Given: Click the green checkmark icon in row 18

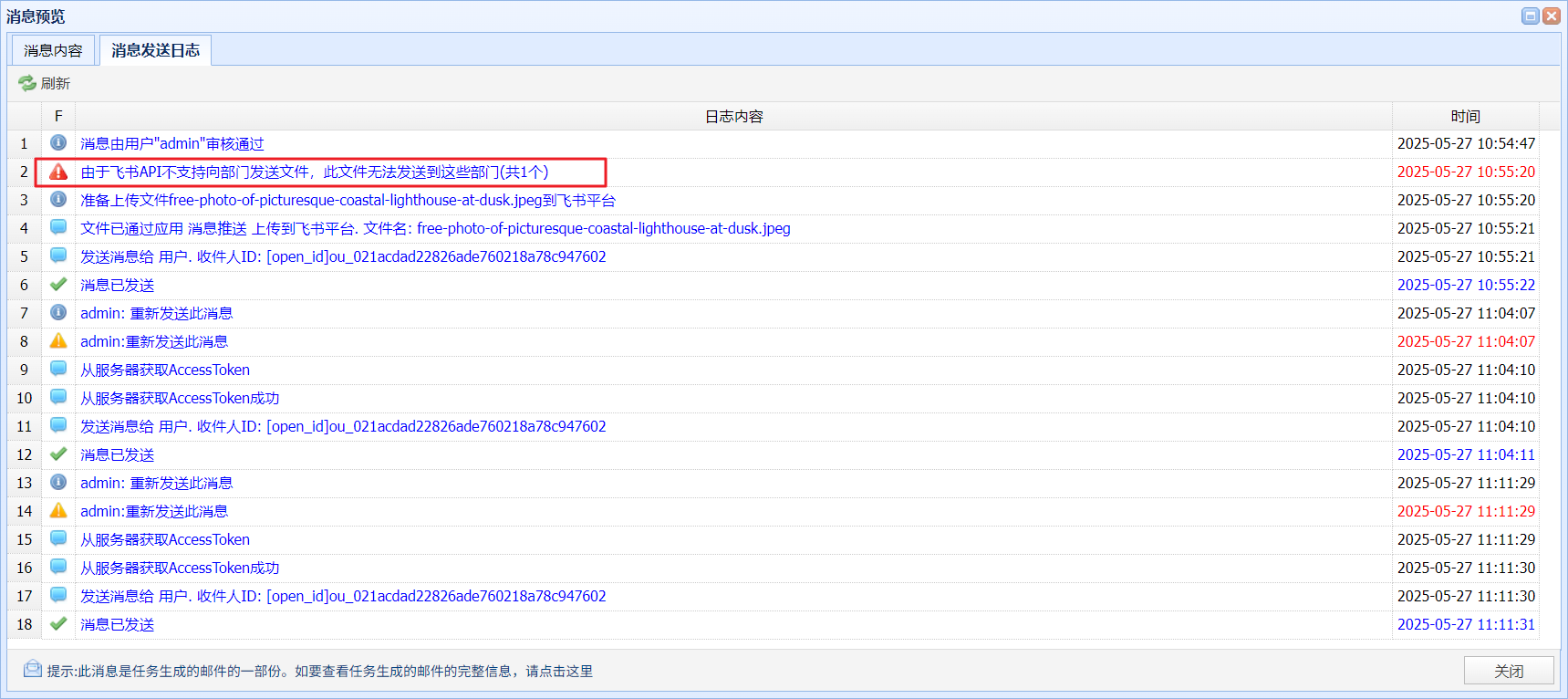Looking at the screenshot, I should [58, 623].
